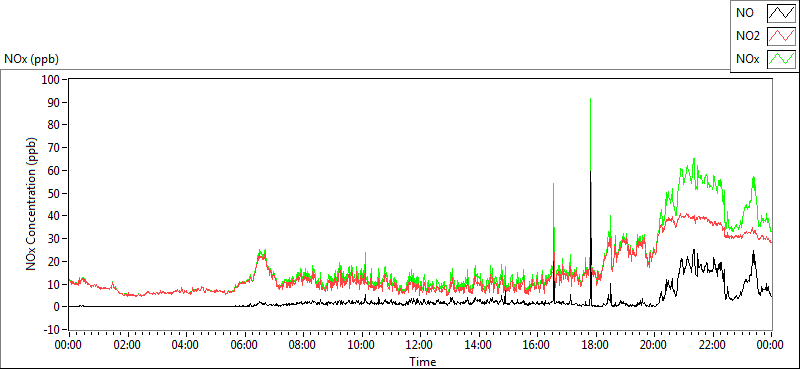Click the 10:00 time axis marker
Viewport: 800px width, 369px height.
coord(361,345)
